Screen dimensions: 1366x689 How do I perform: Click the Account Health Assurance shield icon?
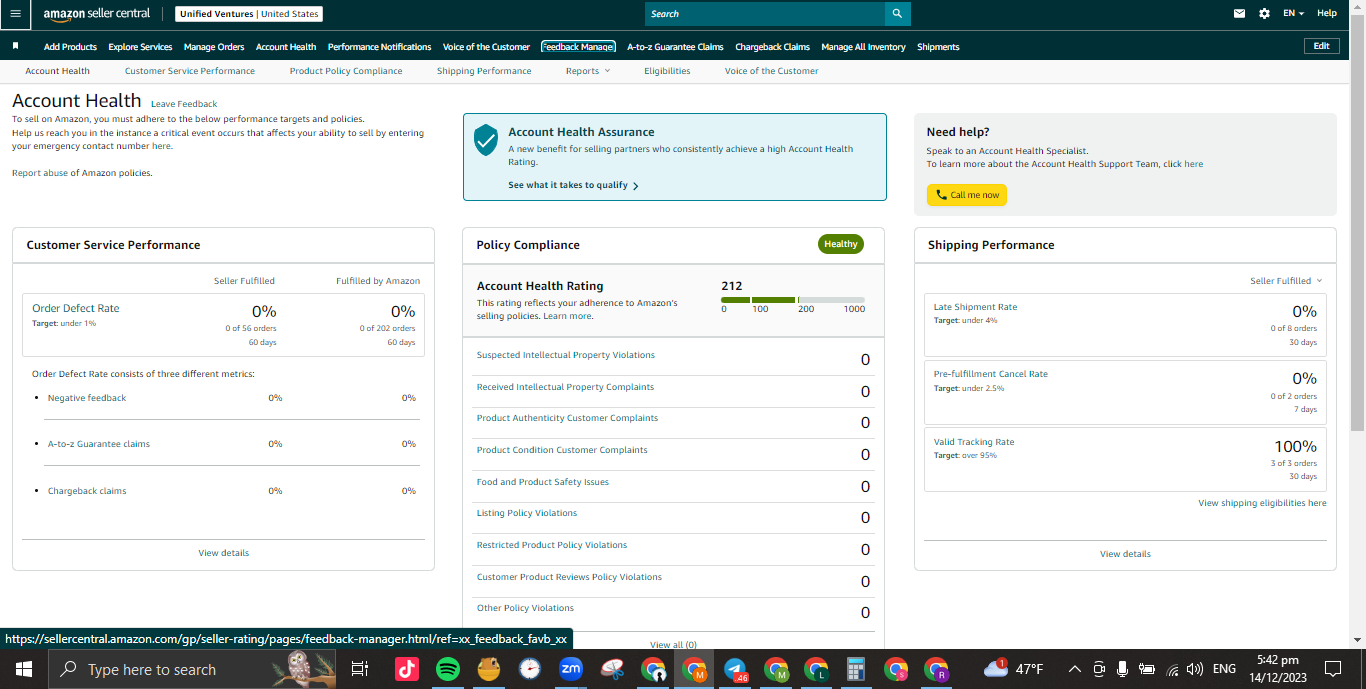point(486,140)
